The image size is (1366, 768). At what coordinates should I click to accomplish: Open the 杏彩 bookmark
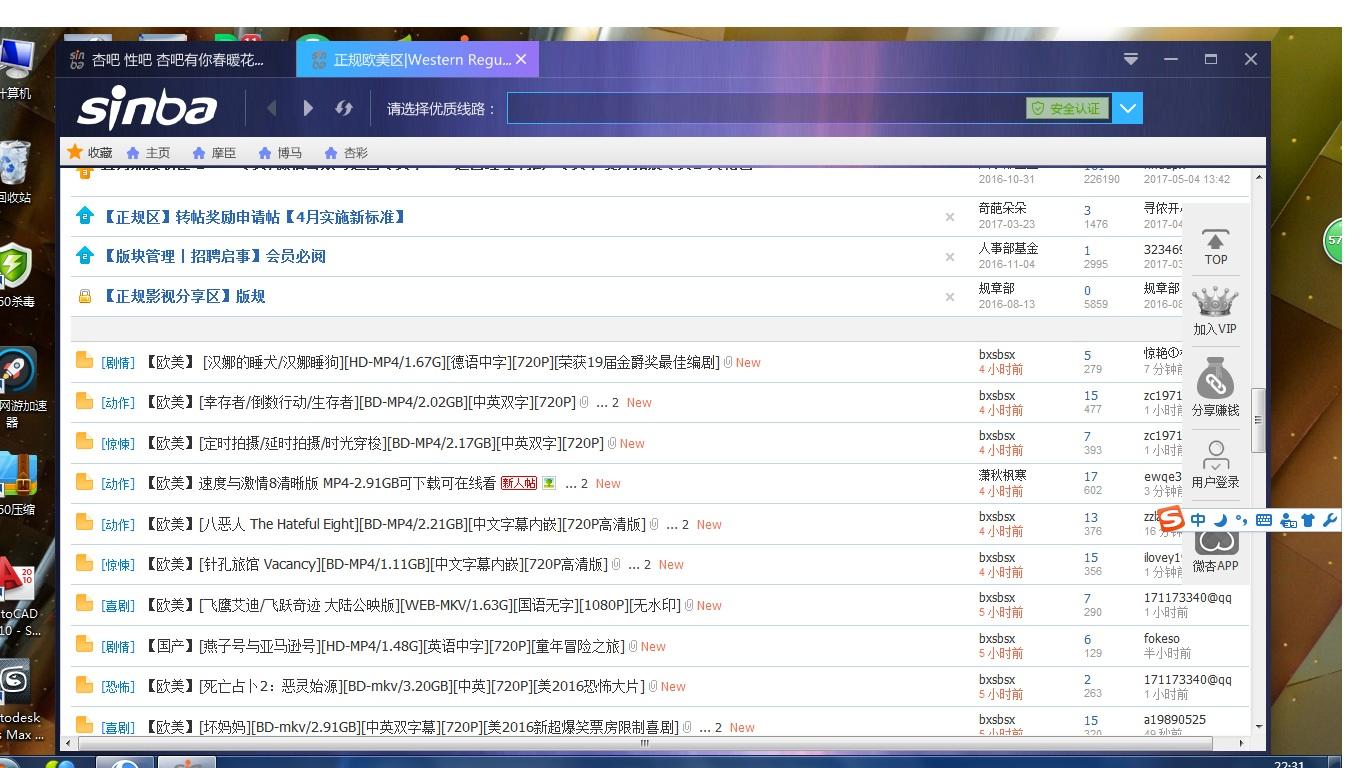346,153
